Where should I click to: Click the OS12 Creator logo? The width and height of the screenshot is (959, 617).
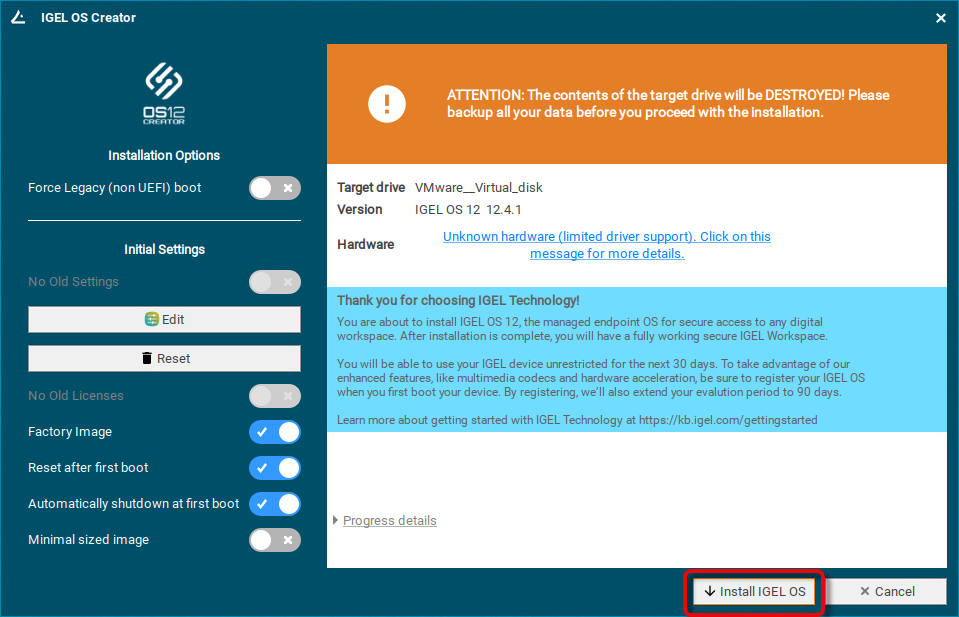coord(164,95)
